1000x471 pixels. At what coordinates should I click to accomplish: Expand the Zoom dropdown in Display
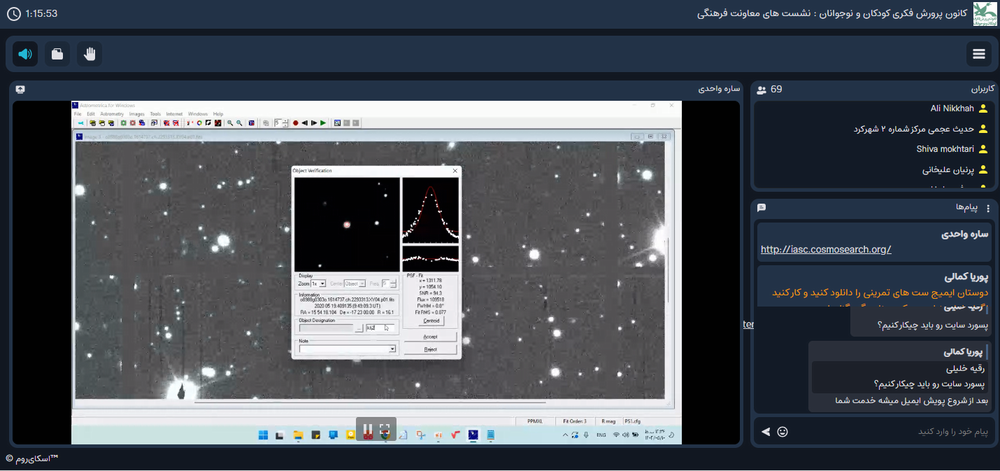(323, 284)
